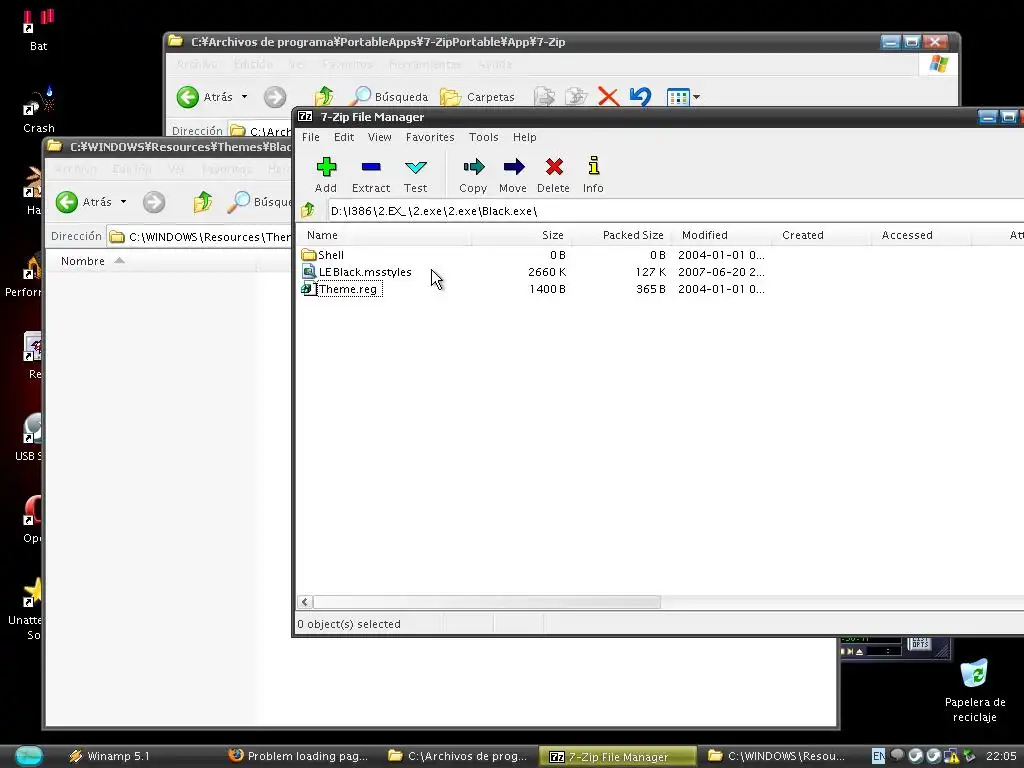Select the Theme.reg file
Image resolution: width=1024 pixels, height=768 pixels.
pos(342,289)
